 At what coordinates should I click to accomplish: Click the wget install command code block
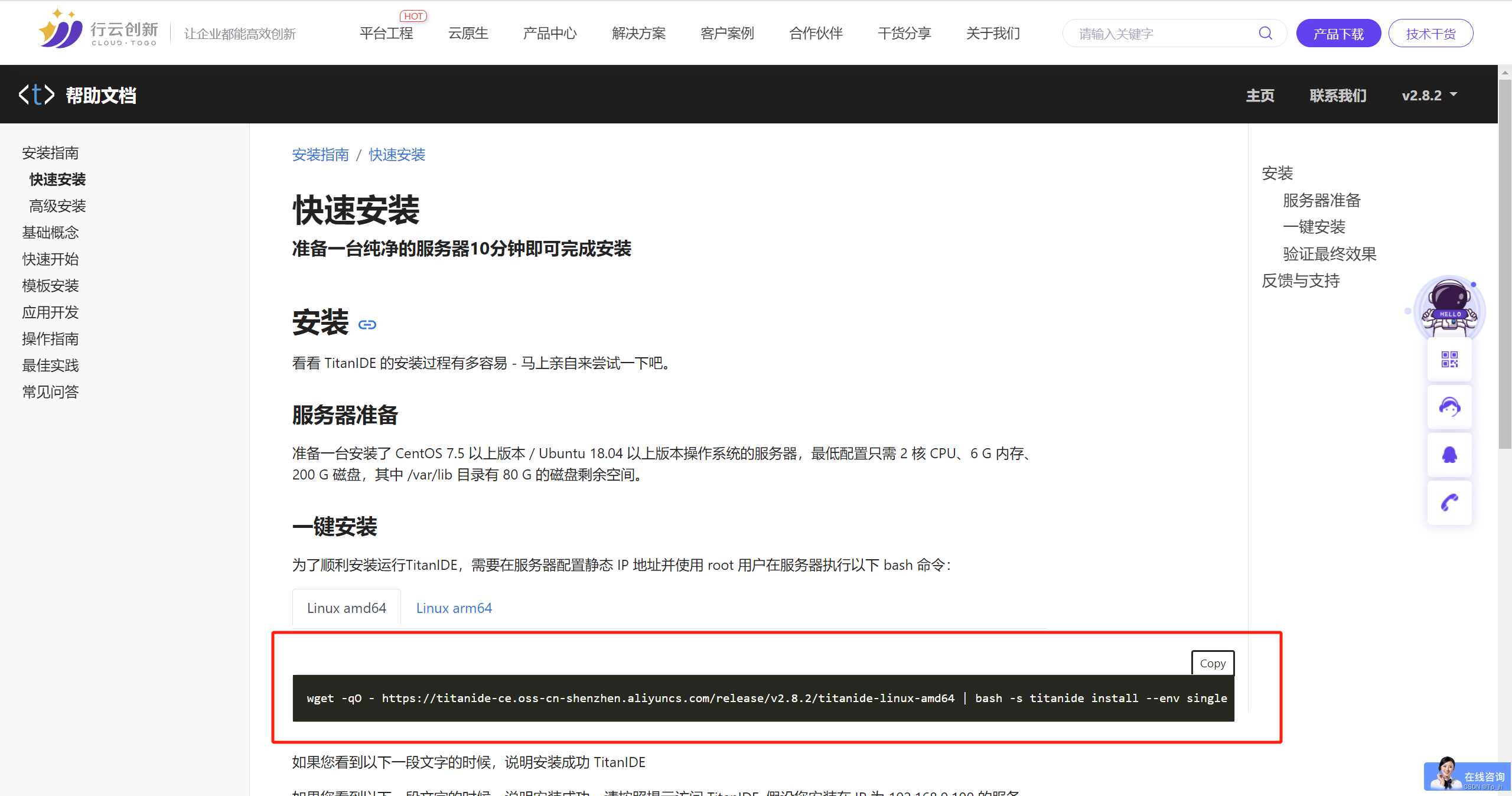click(x=763, y=698)
